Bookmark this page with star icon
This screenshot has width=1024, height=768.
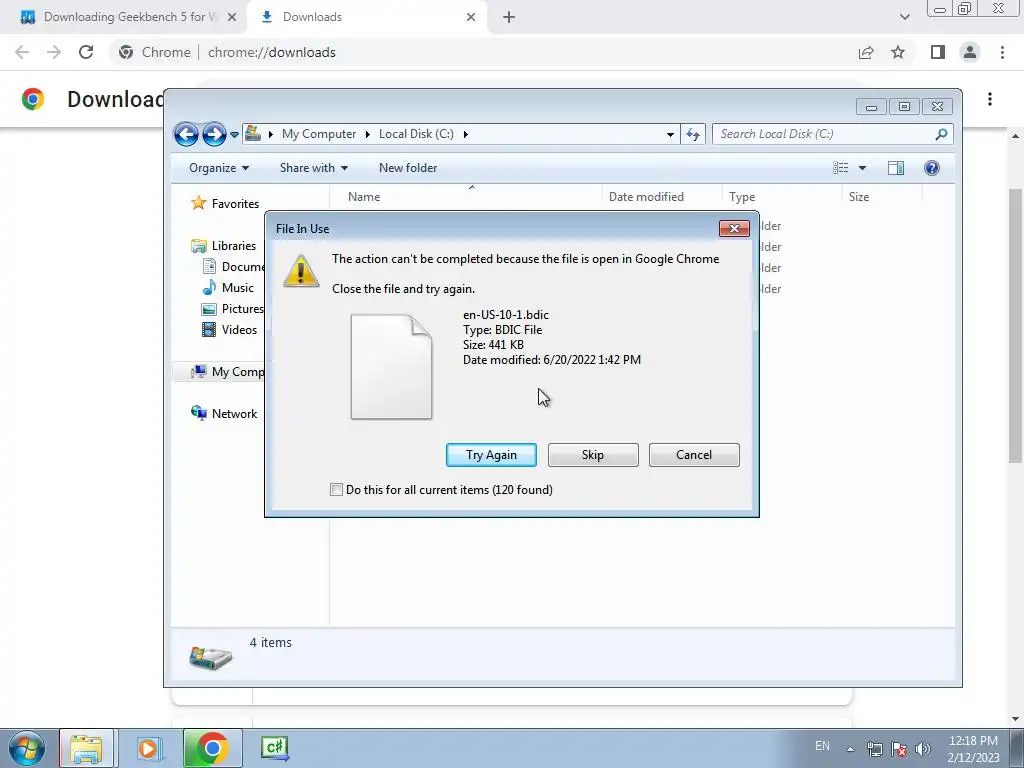[x=898, y=52]
